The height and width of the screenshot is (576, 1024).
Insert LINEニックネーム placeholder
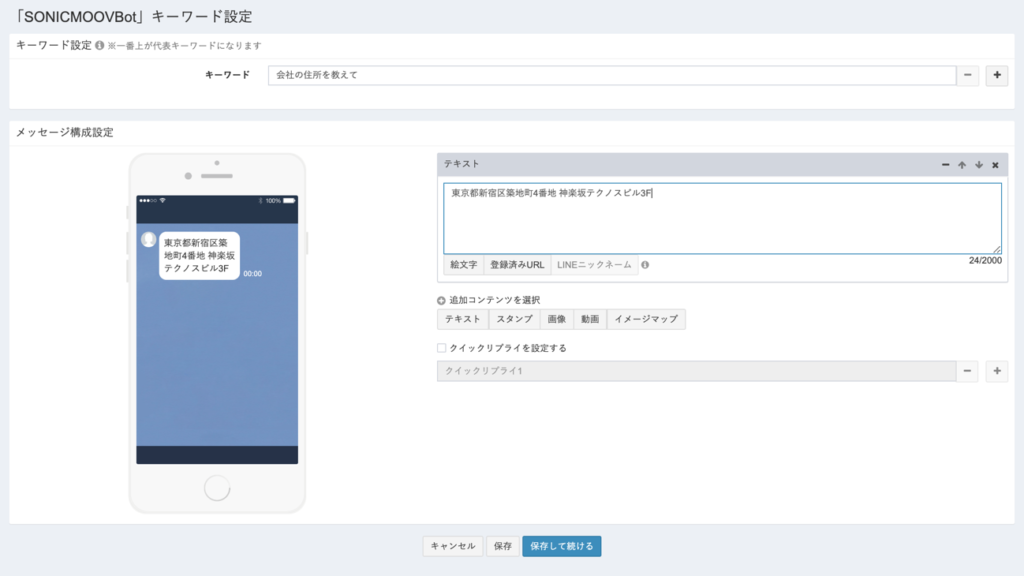(594, 265)
